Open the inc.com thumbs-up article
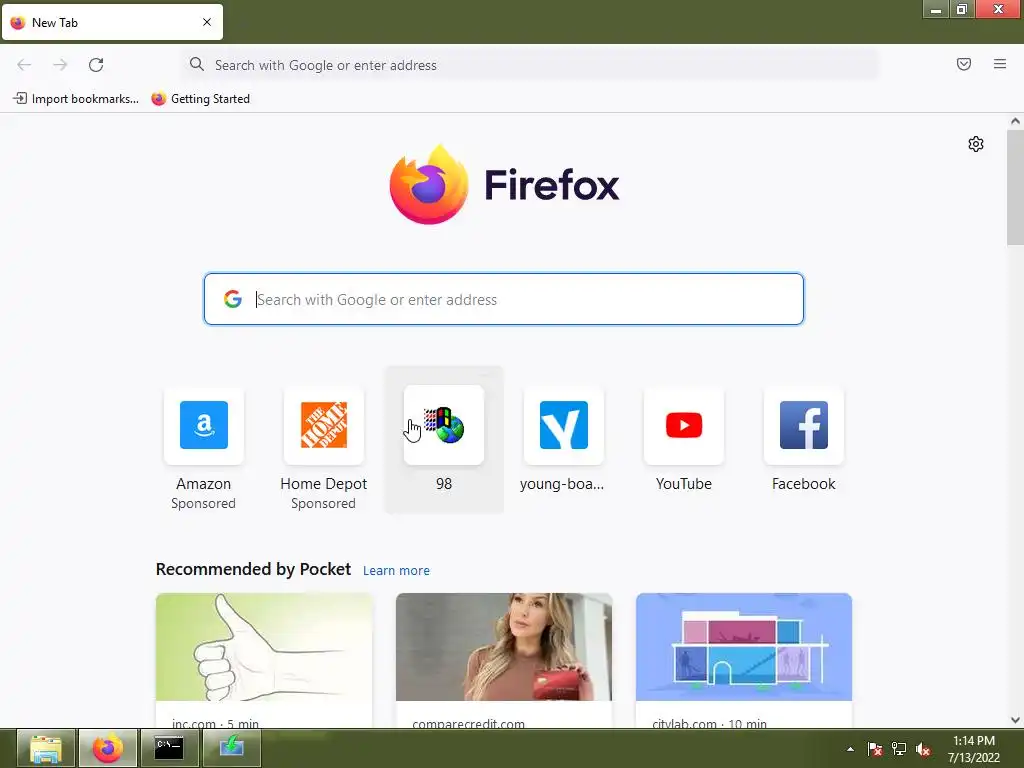Screen dimensions: 1024x768 [264, 660]
